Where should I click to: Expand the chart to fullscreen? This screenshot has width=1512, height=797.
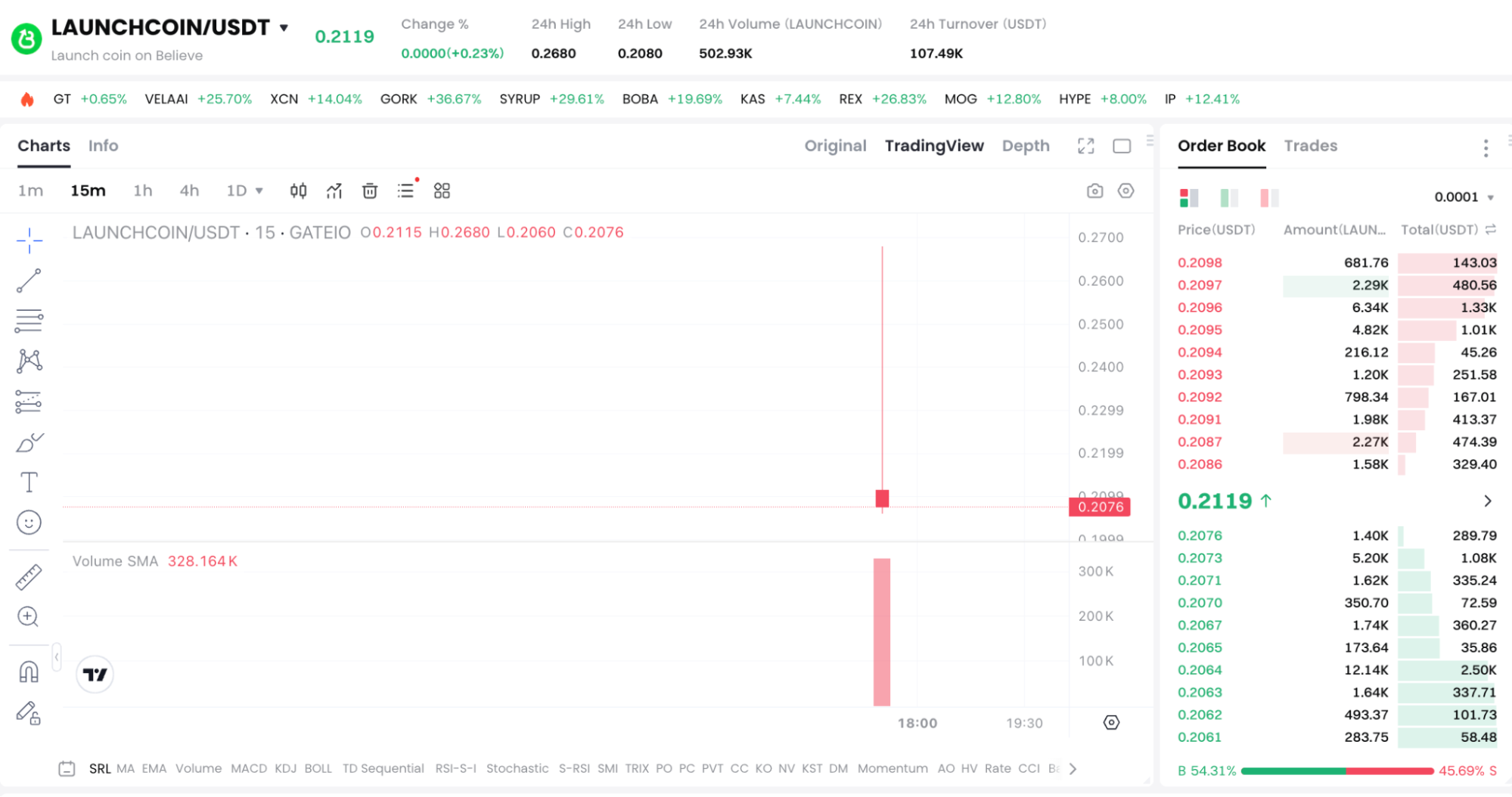coord(1086,146)
